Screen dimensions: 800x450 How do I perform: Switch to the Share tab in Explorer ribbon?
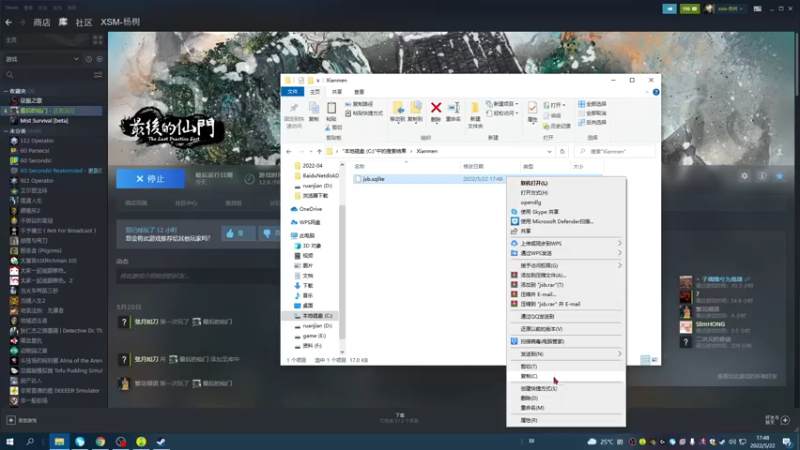click(x=337, y=92)
